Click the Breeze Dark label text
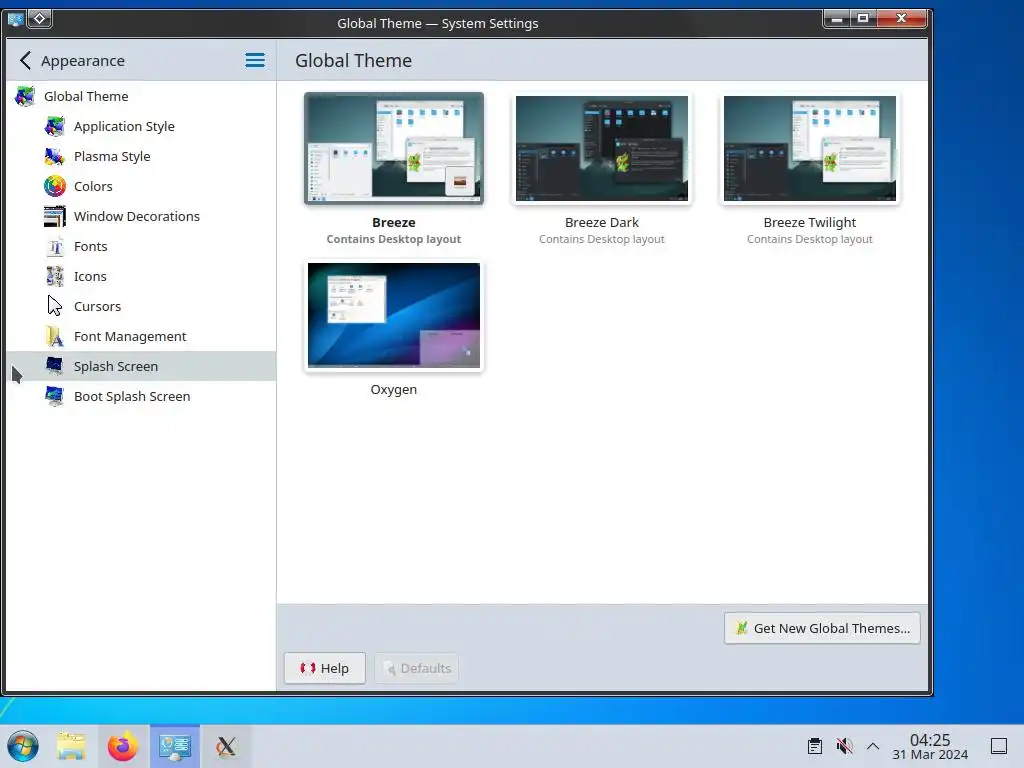This screenshot has width=1024, height=768. click(x=601, y=223)
